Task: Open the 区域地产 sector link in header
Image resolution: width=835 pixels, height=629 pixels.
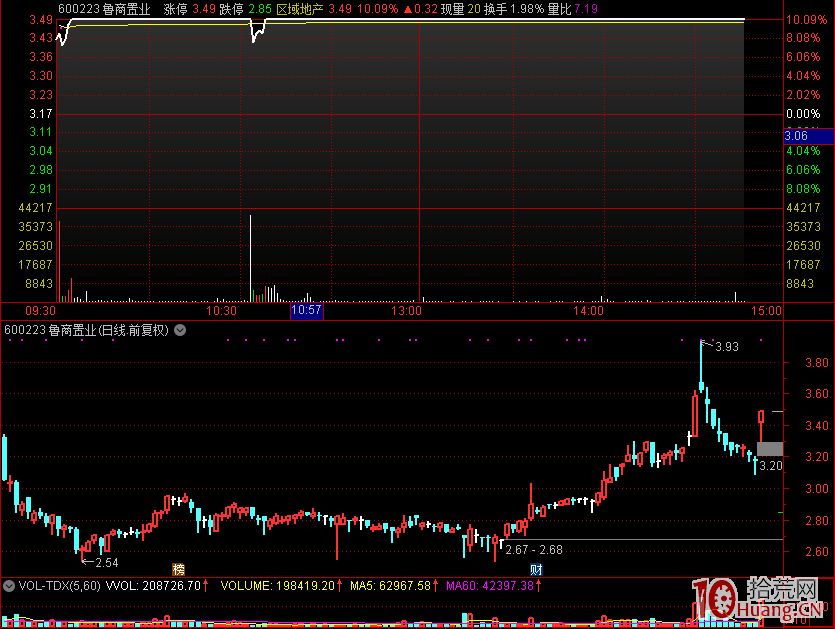Action: coord(300,9)
